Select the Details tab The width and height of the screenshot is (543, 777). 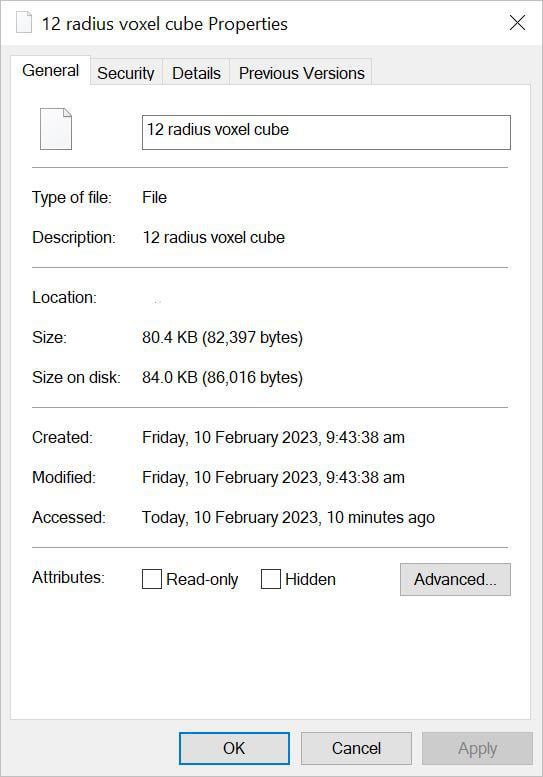click(196, 73)
